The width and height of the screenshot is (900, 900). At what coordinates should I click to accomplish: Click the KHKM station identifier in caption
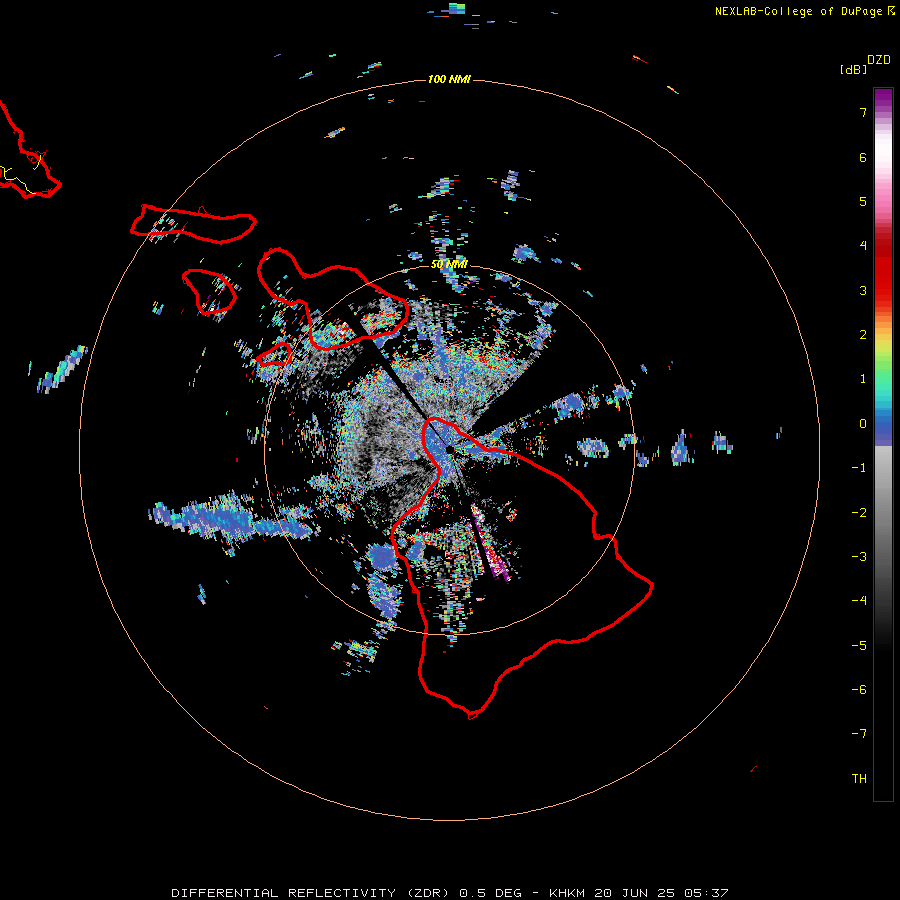click(x=567, y=893)
